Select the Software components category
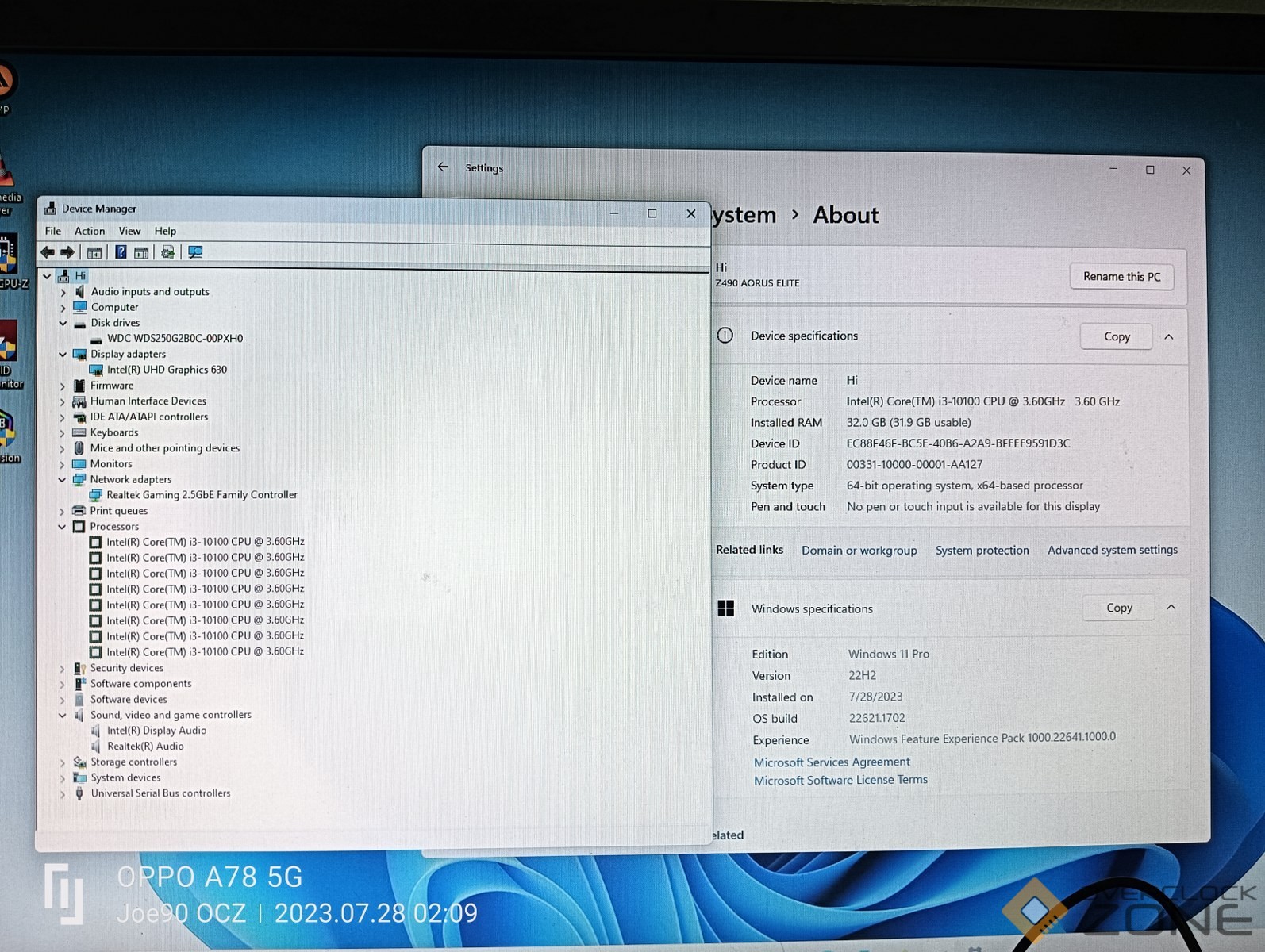 pos(140,684)
